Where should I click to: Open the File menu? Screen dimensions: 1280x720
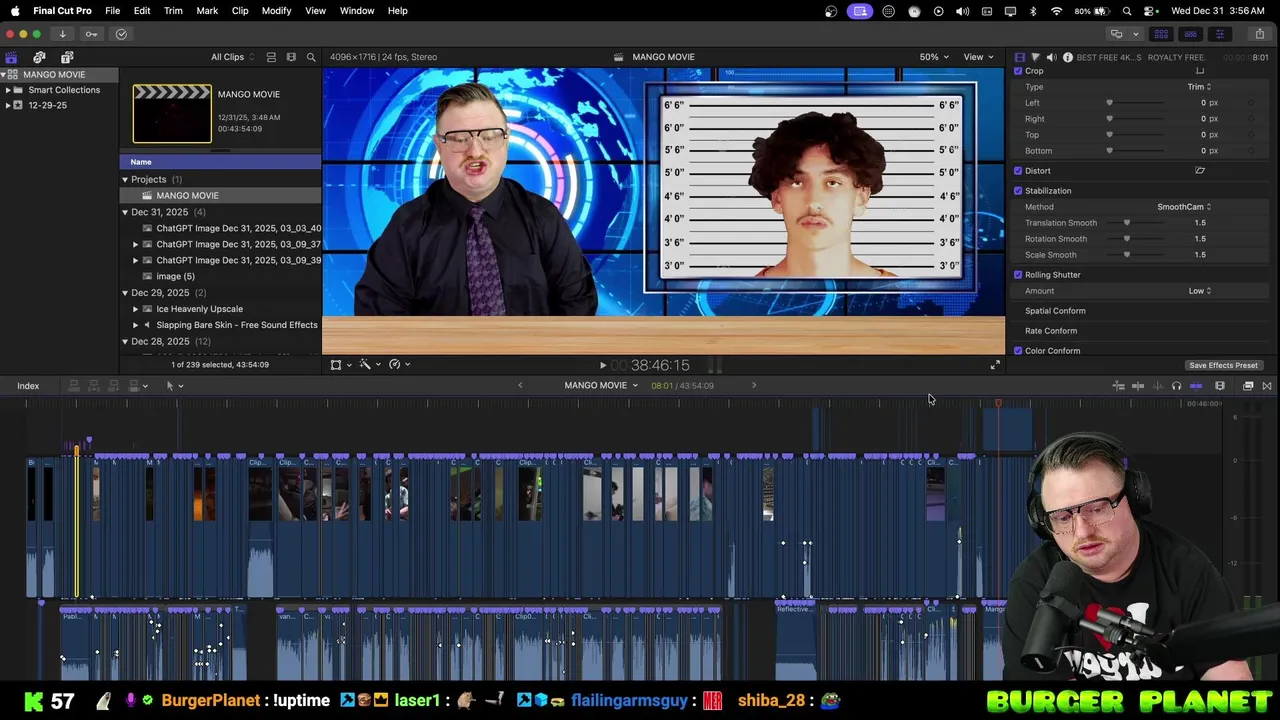click(112, 11)
